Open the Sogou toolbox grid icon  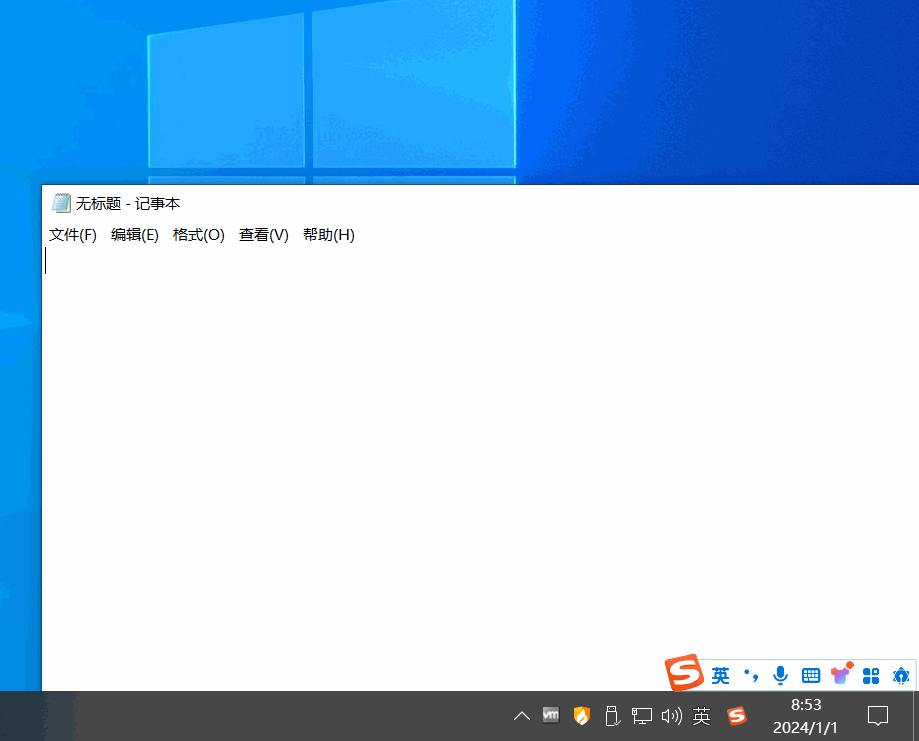pos(871,676)
